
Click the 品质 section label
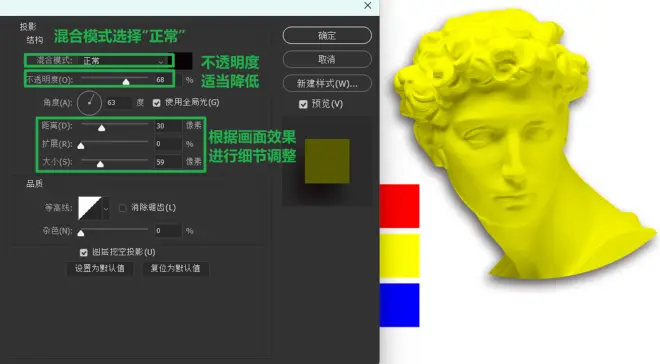tap(35, 183)
